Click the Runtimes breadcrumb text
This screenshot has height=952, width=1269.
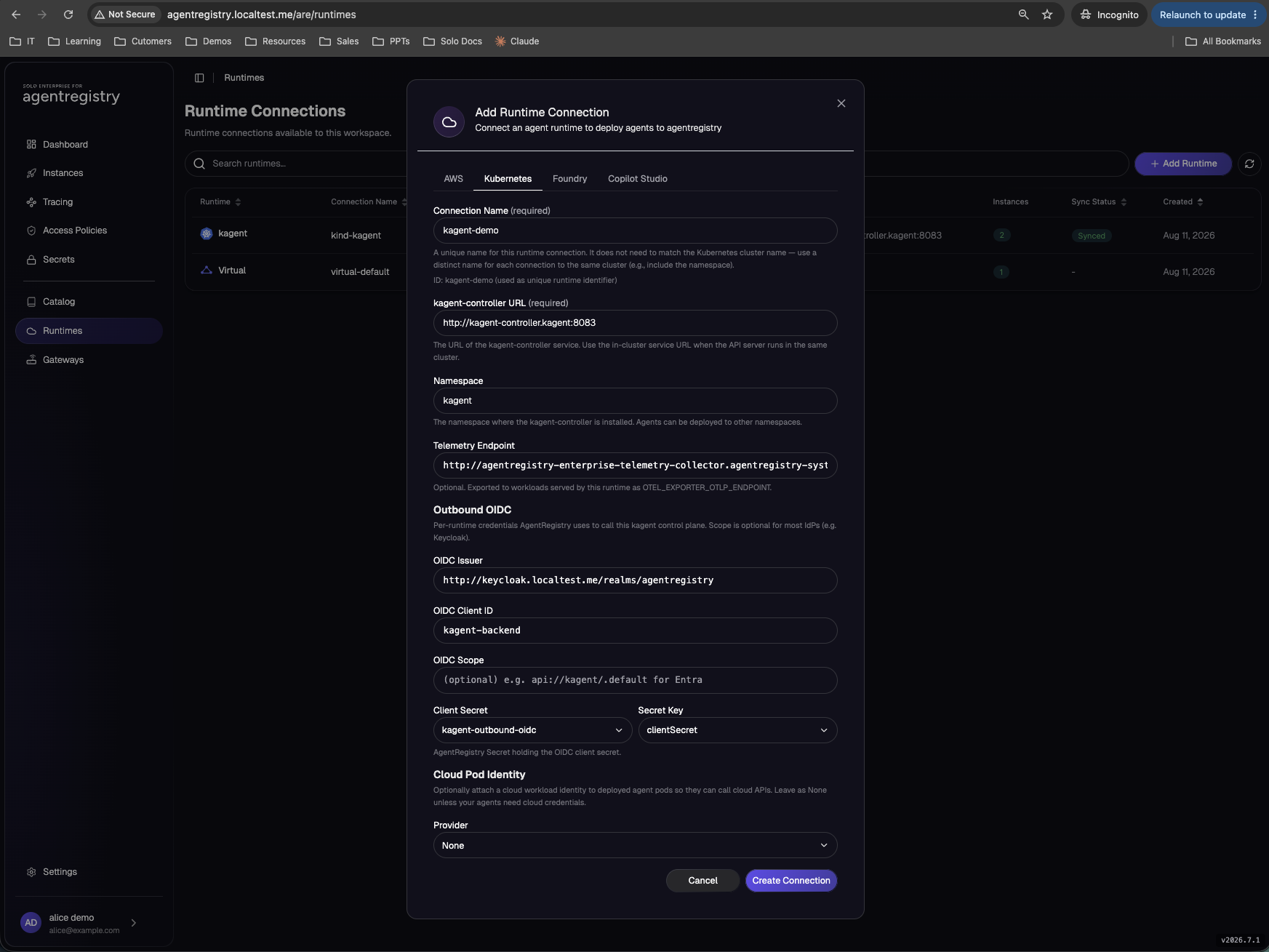[x=244, y=78]
